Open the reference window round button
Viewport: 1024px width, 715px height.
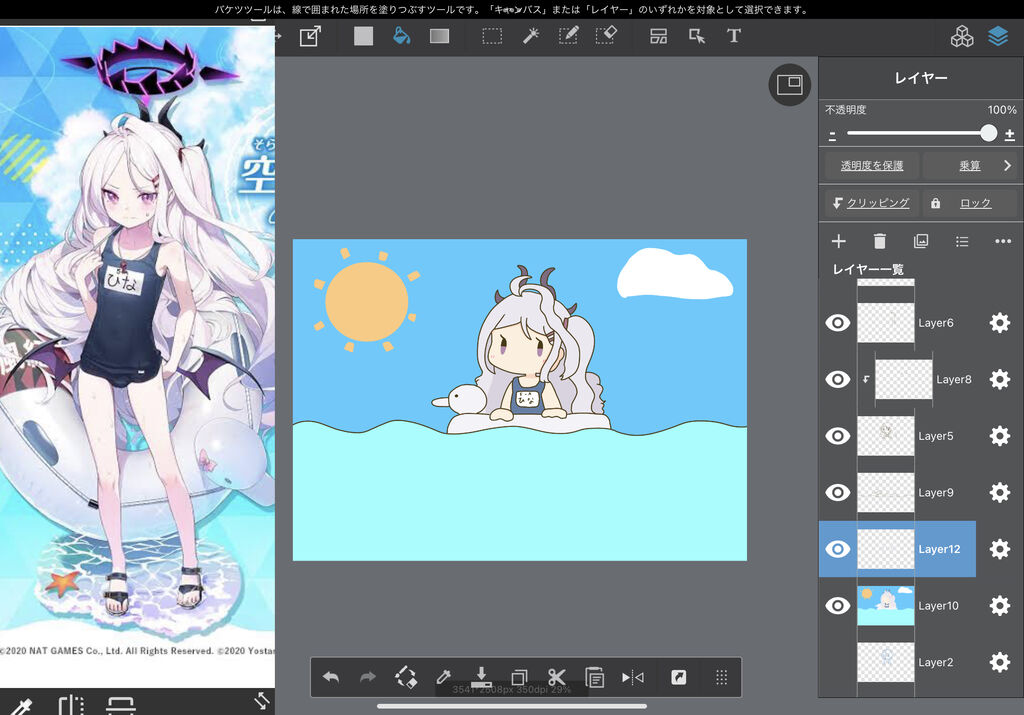tap(790, 84)
